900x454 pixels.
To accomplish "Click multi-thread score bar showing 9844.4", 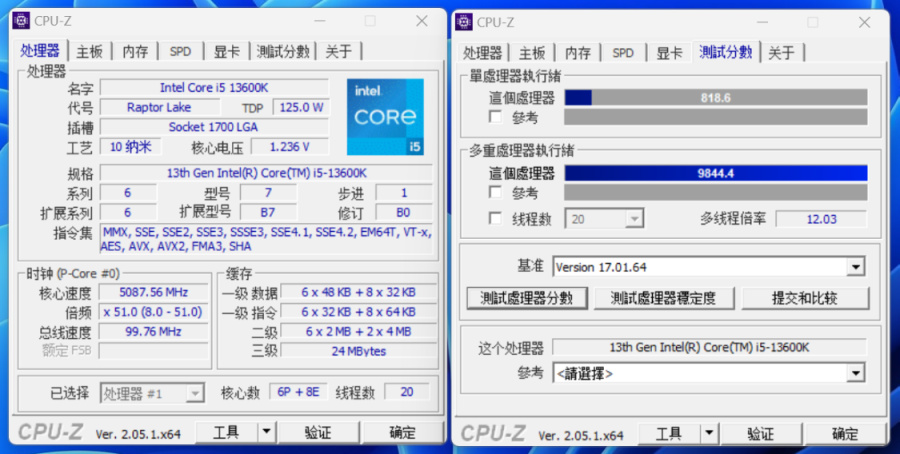I will [716, 173].
